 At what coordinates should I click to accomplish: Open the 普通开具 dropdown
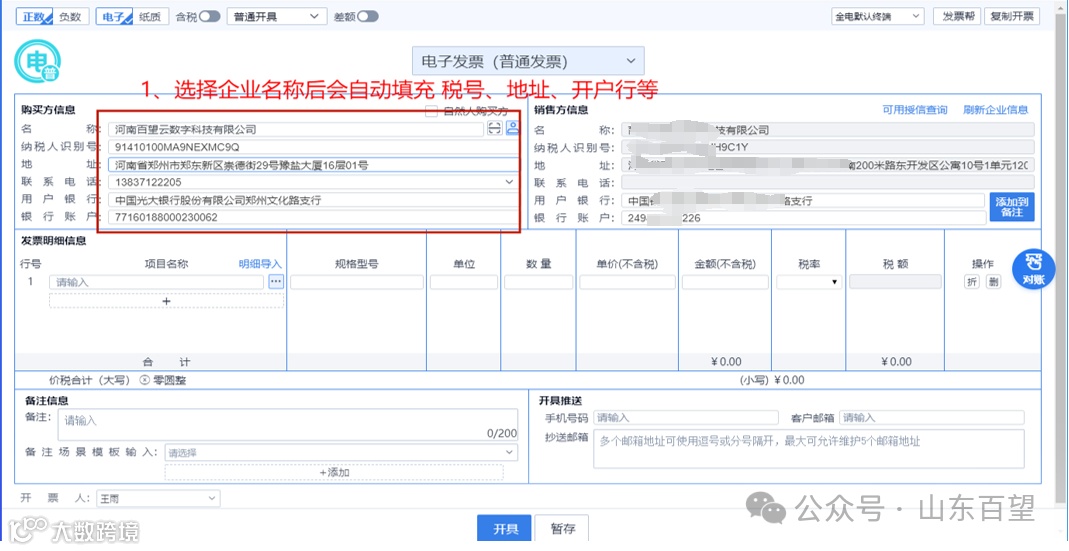[276, 16]
